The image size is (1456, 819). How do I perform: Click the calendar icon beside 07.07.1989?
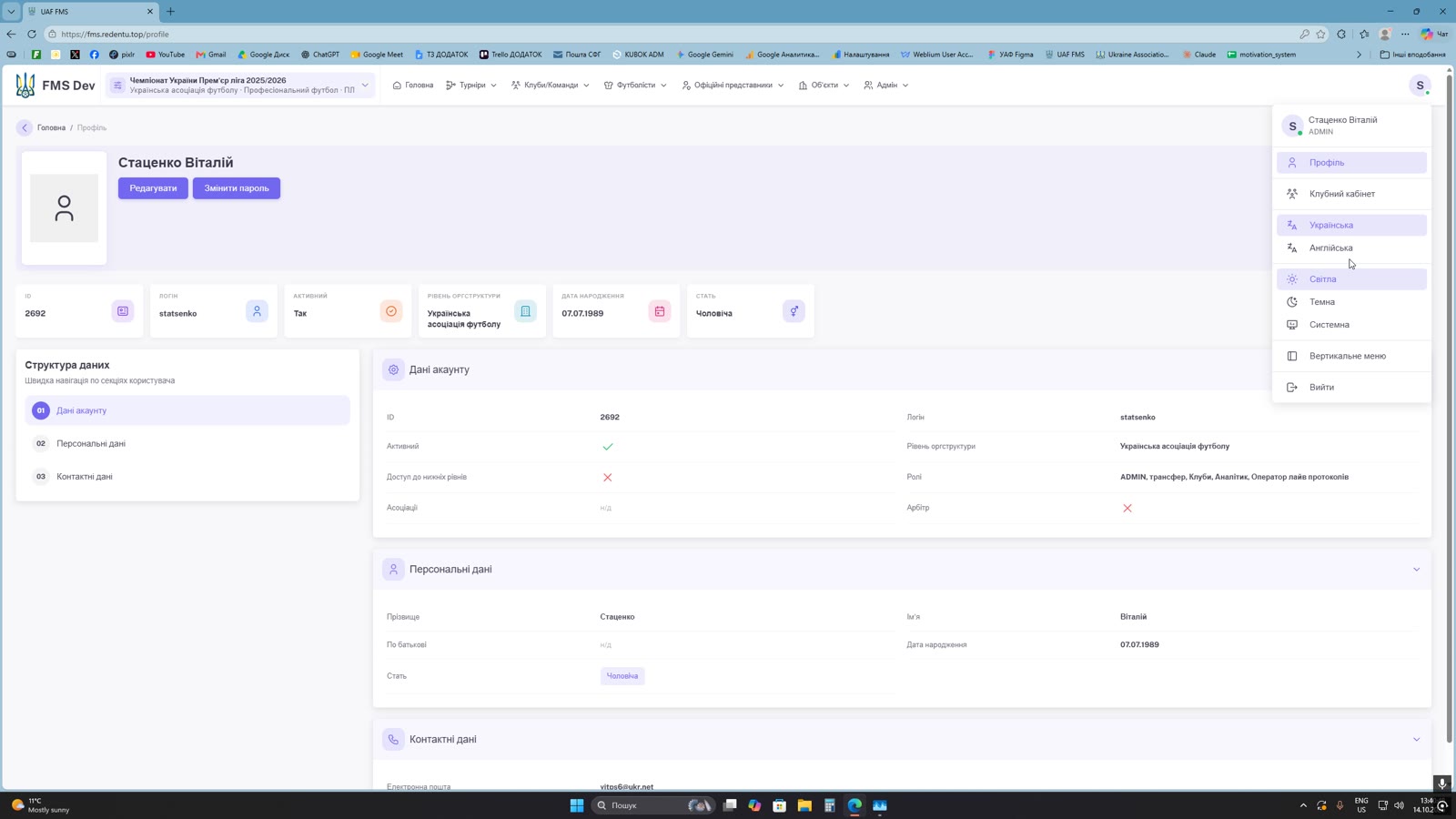[660, 311]
